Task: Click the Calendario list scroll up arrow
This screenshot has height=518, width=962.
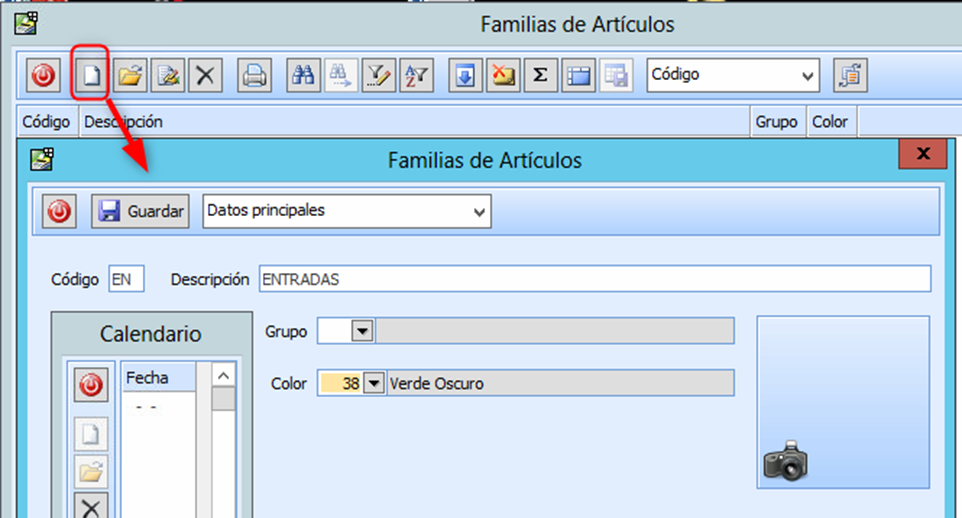Action: (x=224, y=376)
